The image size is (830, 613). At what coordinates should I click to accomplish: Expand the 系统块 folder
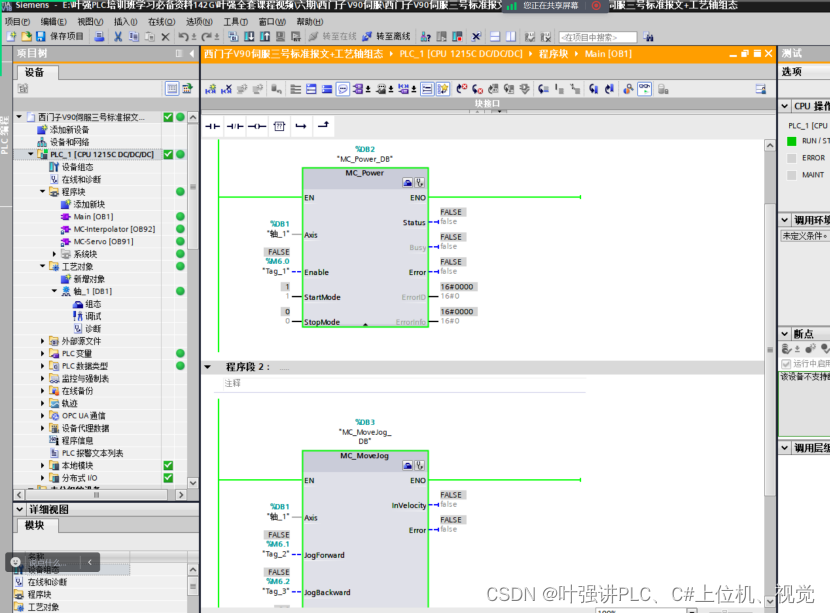tap(54, 254)
